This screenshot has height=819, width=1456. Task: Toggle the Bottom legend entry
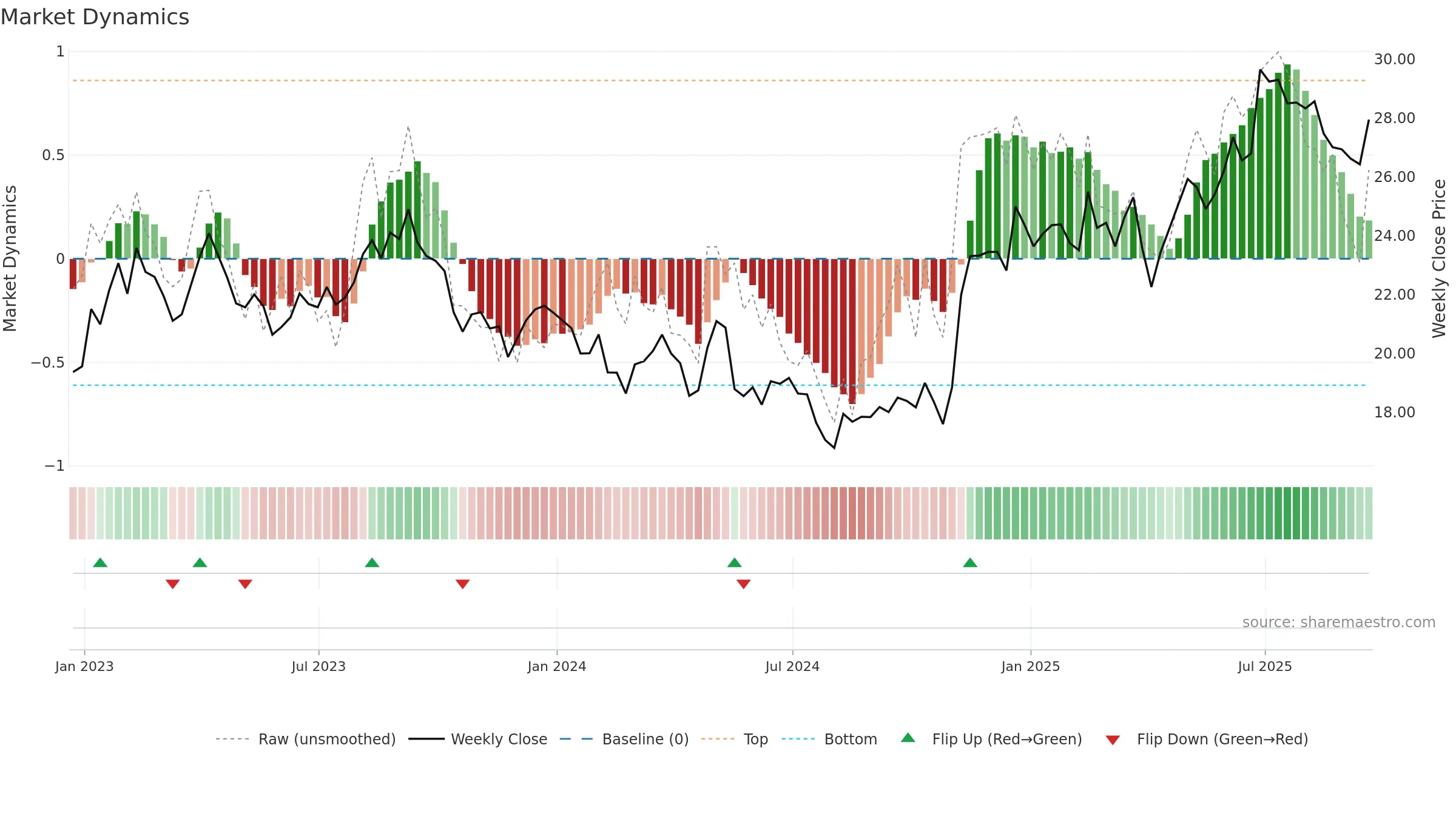tap(829, 739)
